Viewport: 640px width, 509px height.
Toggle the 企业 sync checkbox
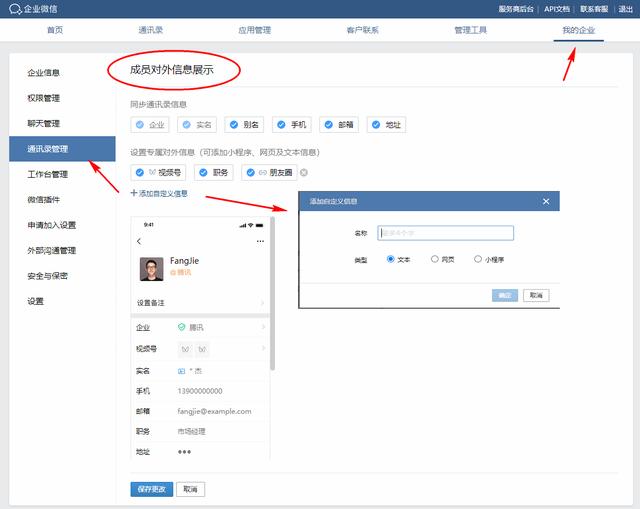tap(140, 124)
